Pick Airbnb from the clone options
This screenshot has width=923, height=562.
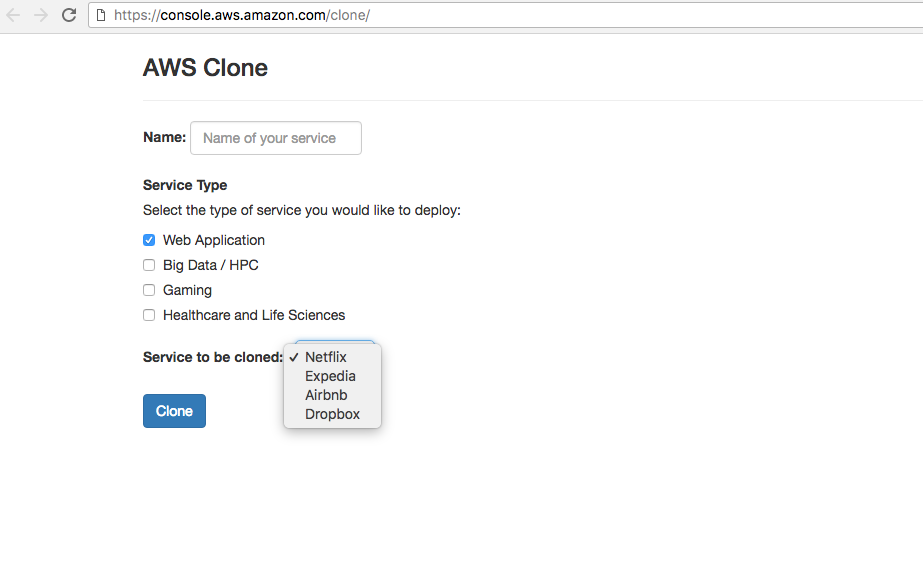click(332, 395)
